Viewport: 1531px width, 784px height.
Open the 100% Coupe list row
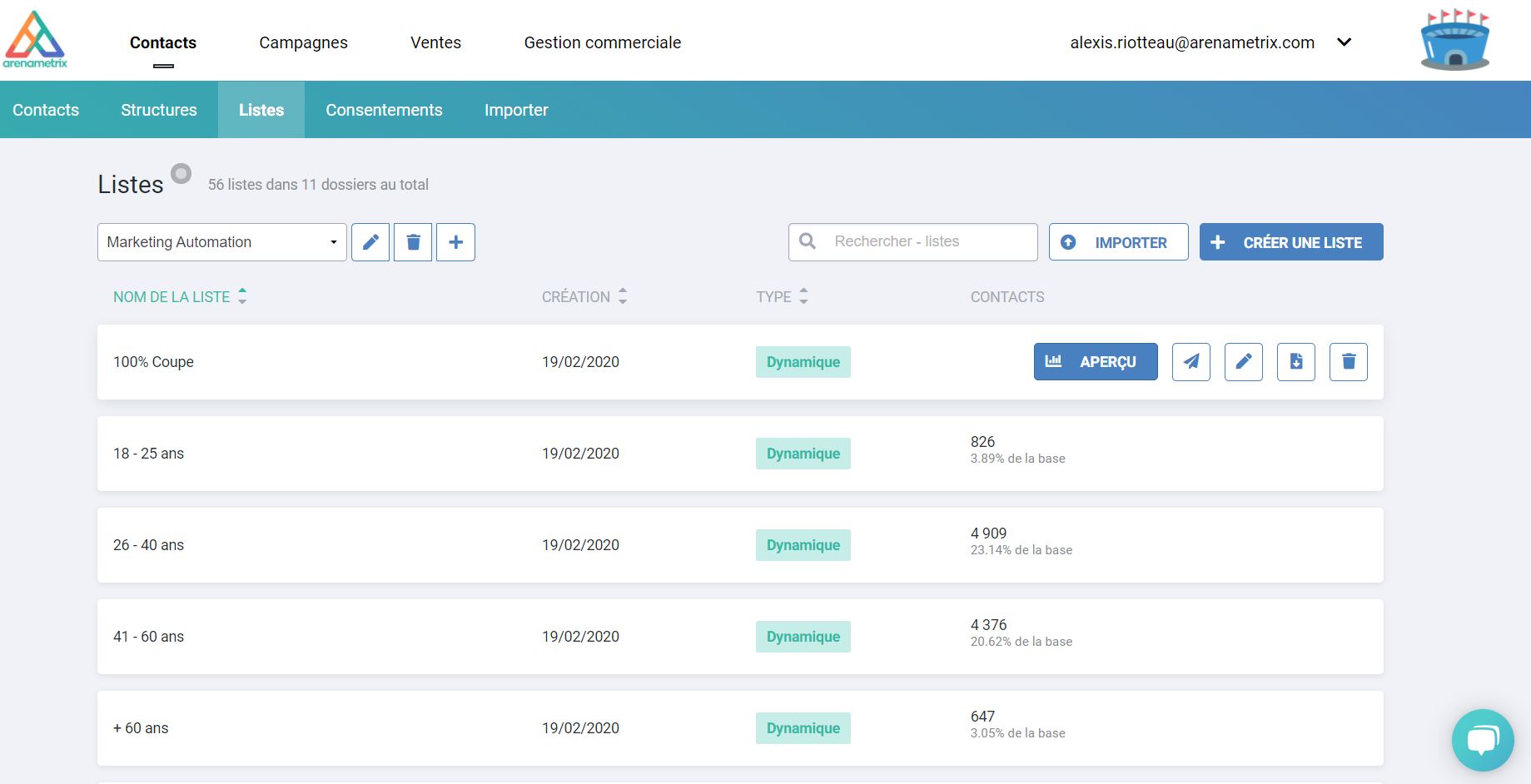740,362
